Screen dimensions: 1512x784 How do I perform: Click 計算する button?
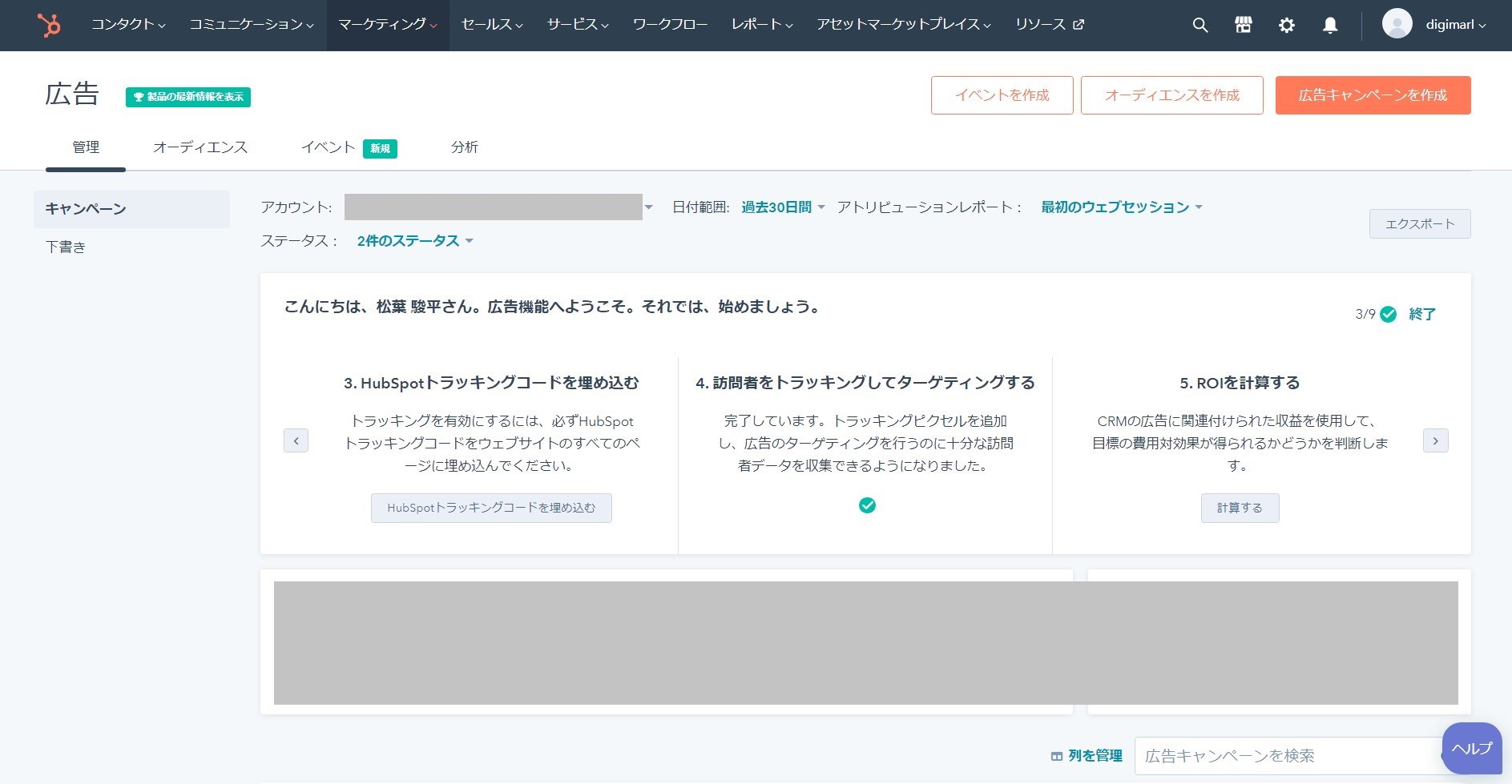pos(1240,508)
